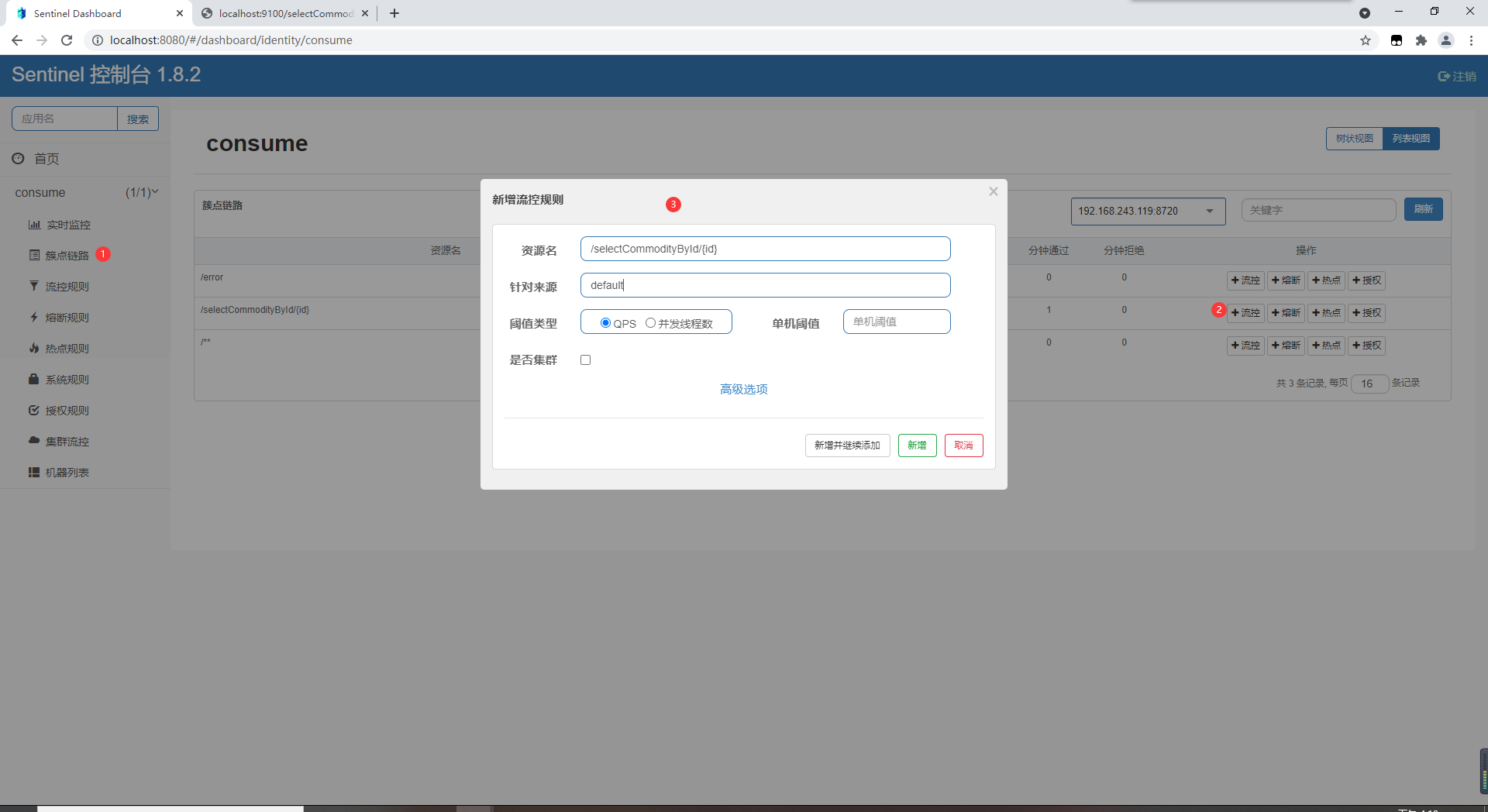Focus the 资源名 input field
1488x812 pixels.
pos(765,249)
